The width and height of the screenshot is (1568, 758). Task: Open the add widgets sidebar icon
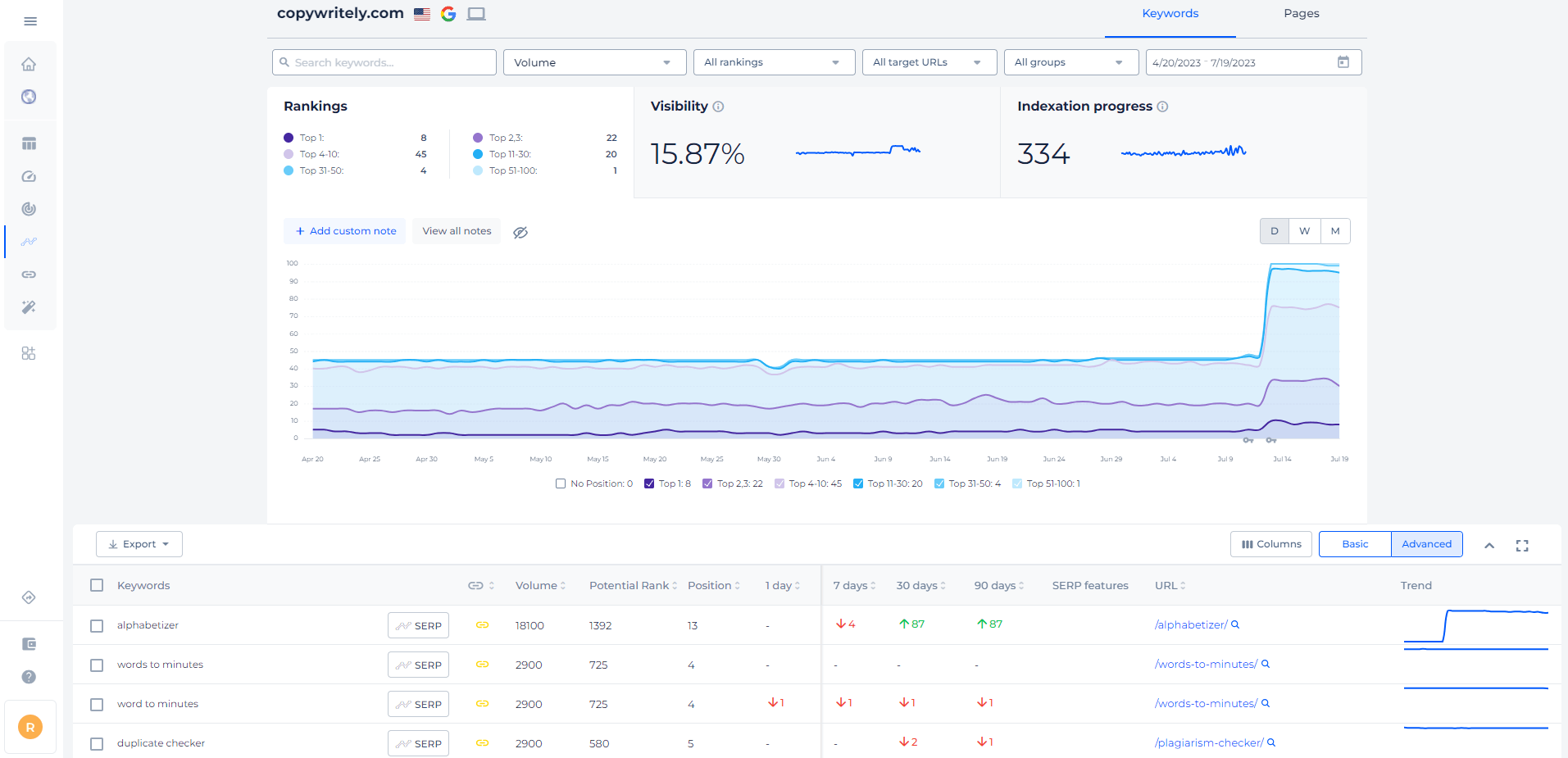[29, 353]
